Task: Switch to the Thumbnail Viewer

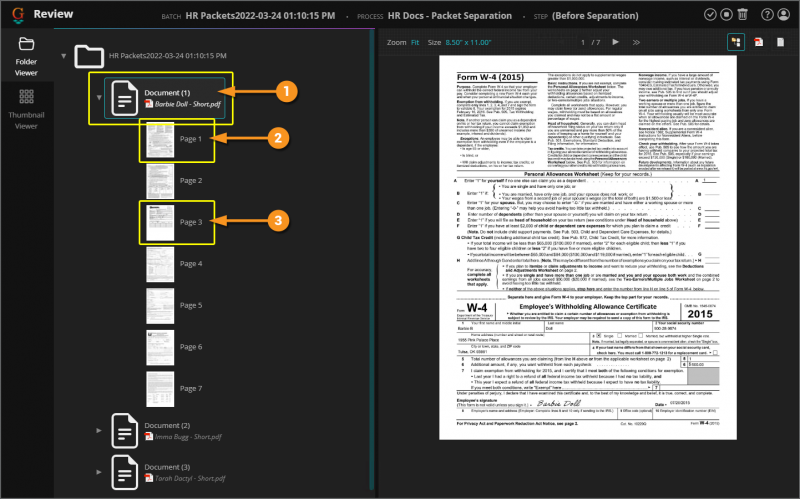Action: click(26, 109)
